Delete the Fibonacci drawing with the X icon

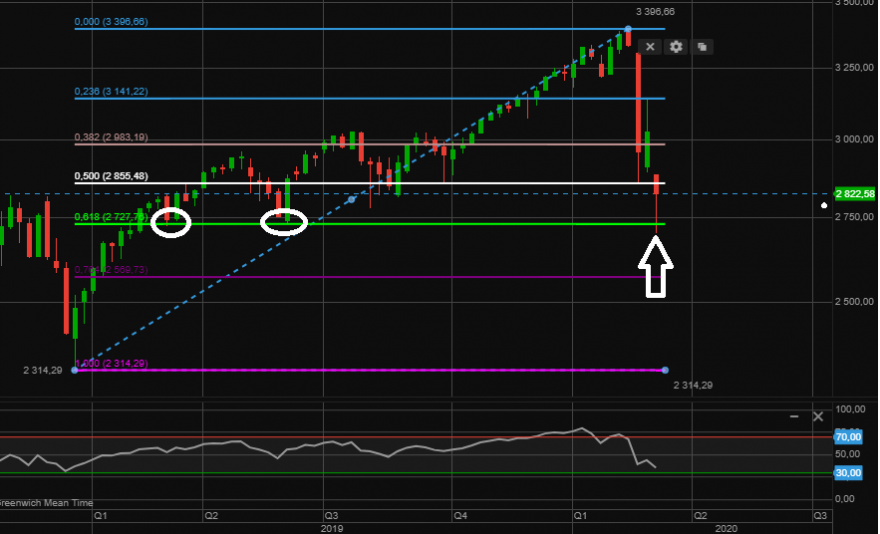(650, 47)
